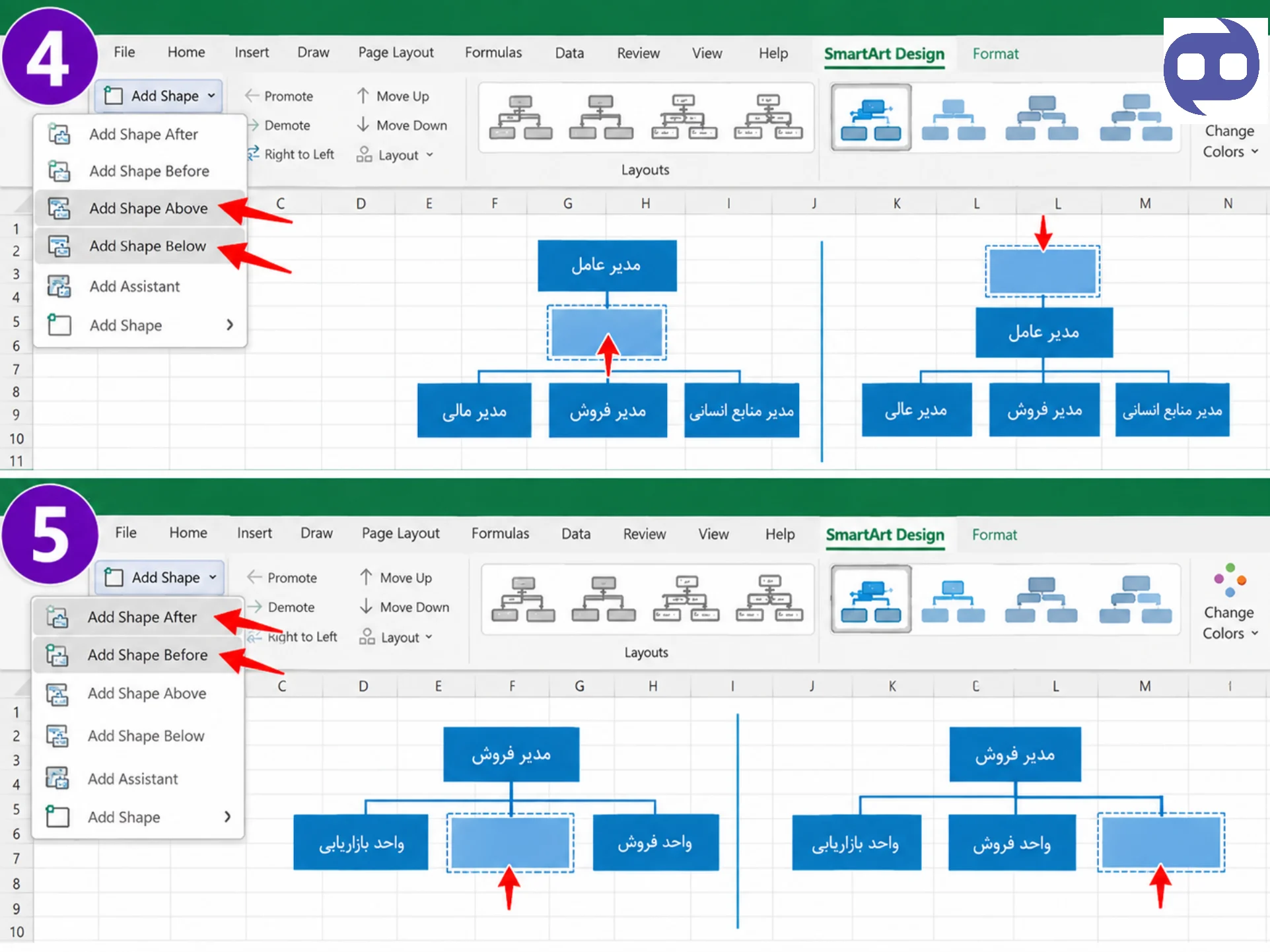Click Move Up in the step 5 ribbon
The image size is (1270, 952).
[x=396, y=578]
